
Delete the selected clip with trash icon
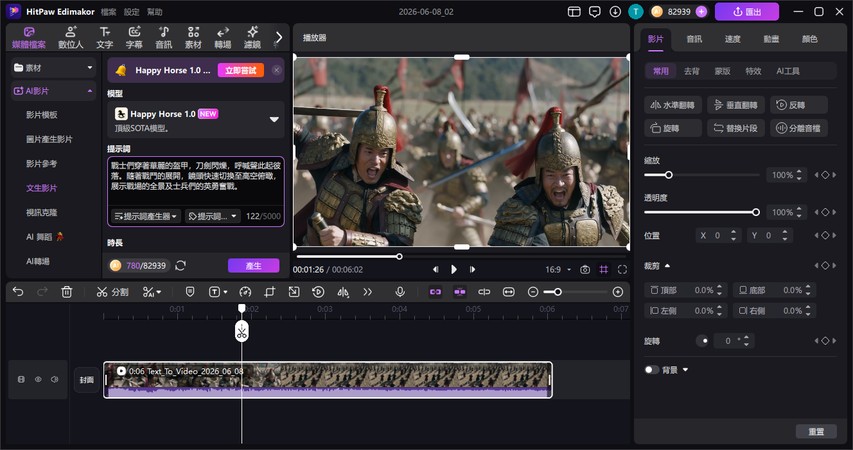pyautogui.click(x=66, y=292)
